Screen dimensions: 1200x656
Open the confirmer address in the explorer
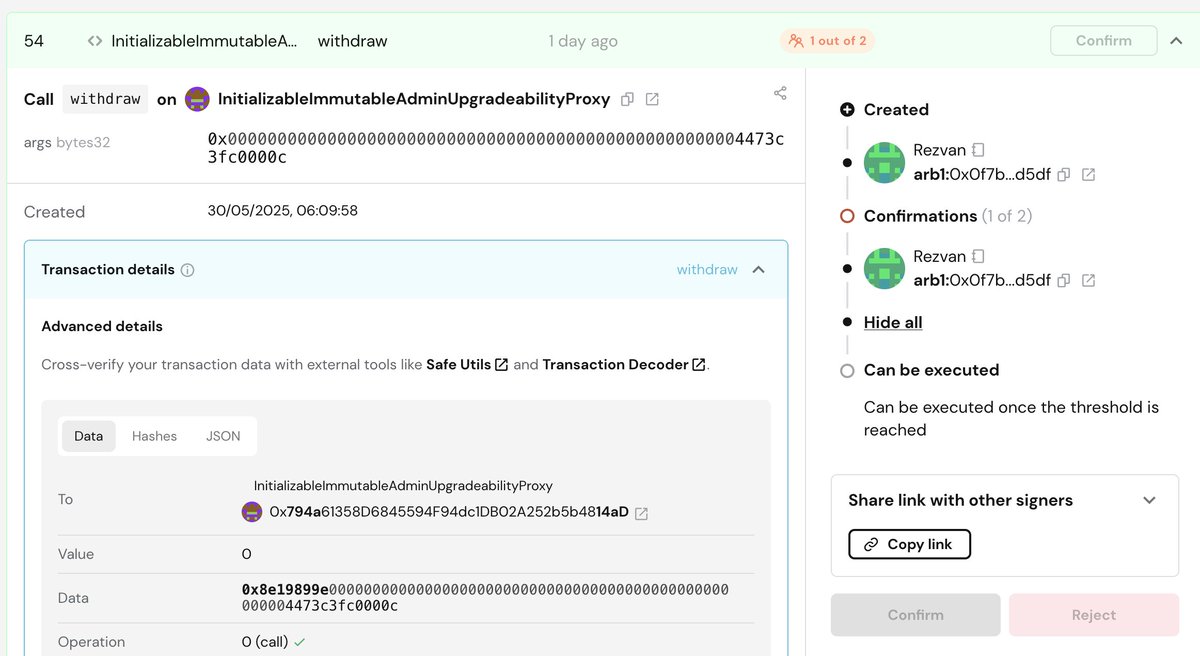click(x=1089, y=280)
